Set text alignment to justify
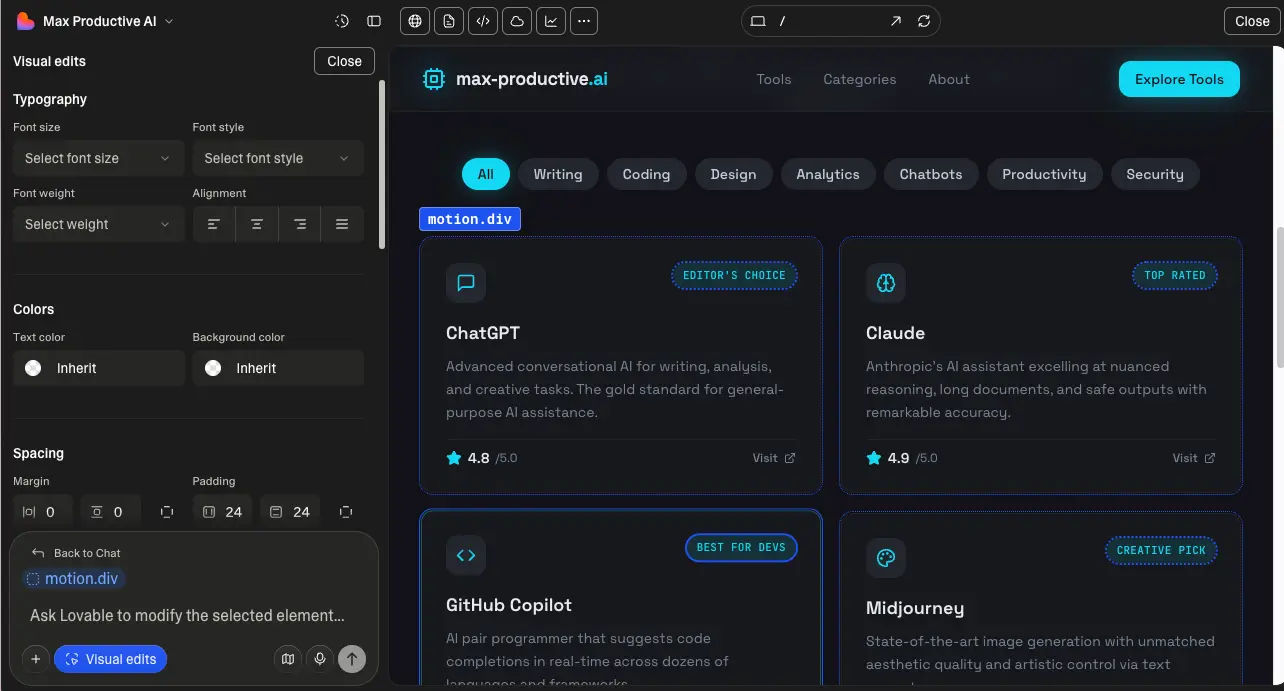 (342, 224)
